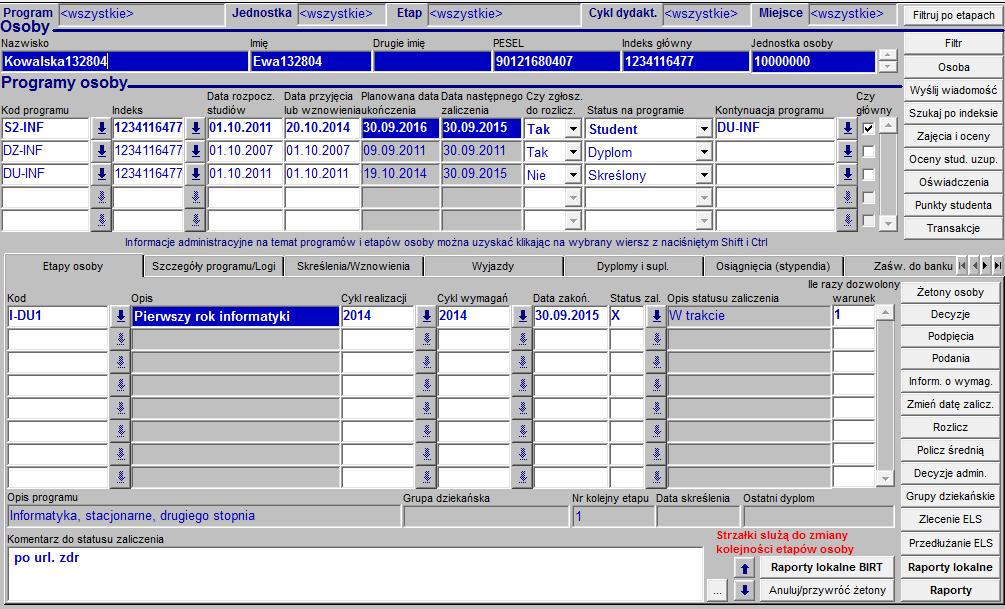This screenshot has width=1005, height=609.
Task: Open continuation lookup arrow in Dyplom row
Action: 847,151
